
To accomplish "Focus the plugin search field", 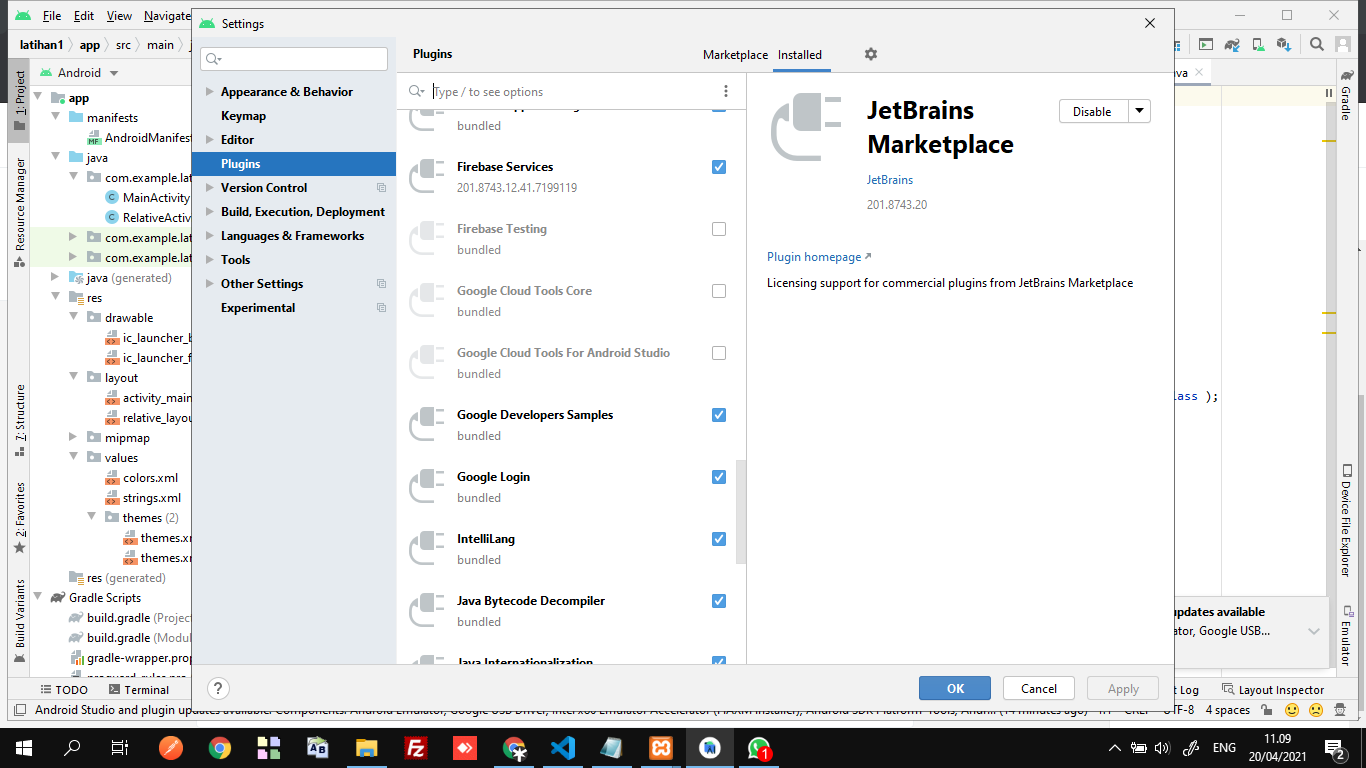I will [571, 91].
